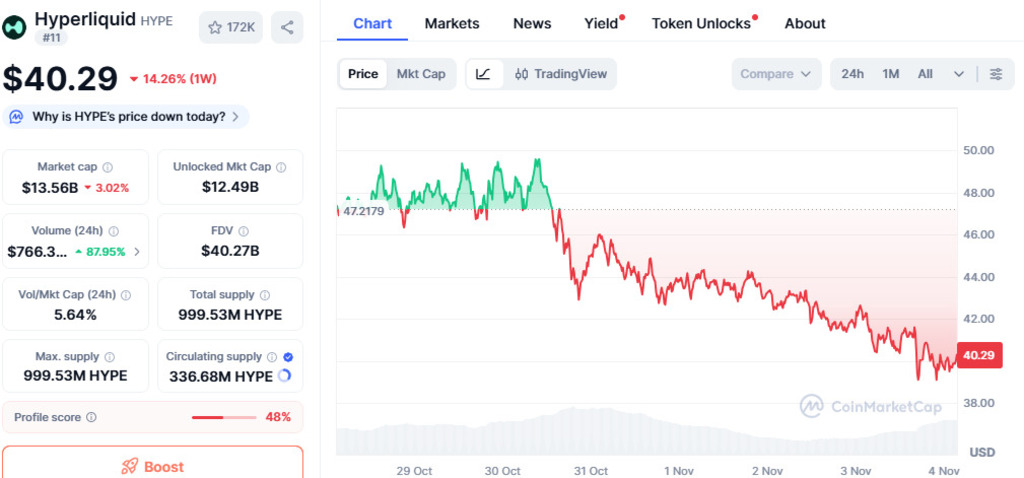Open the Compare dropdown
The image size is (1024, 478).
tap(776, 74)
